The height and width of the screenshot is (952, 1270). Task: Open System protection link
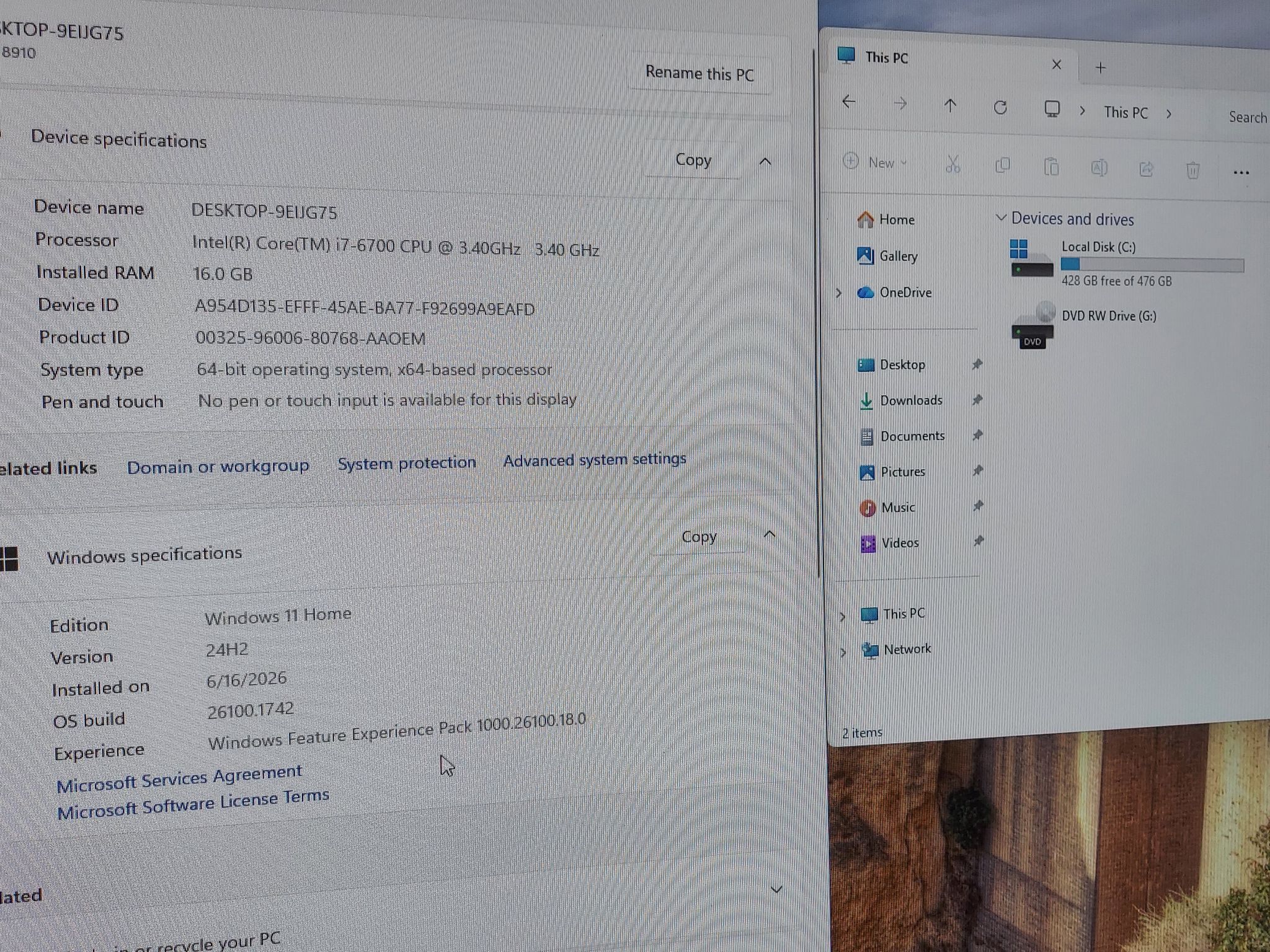tap(407, 463)
